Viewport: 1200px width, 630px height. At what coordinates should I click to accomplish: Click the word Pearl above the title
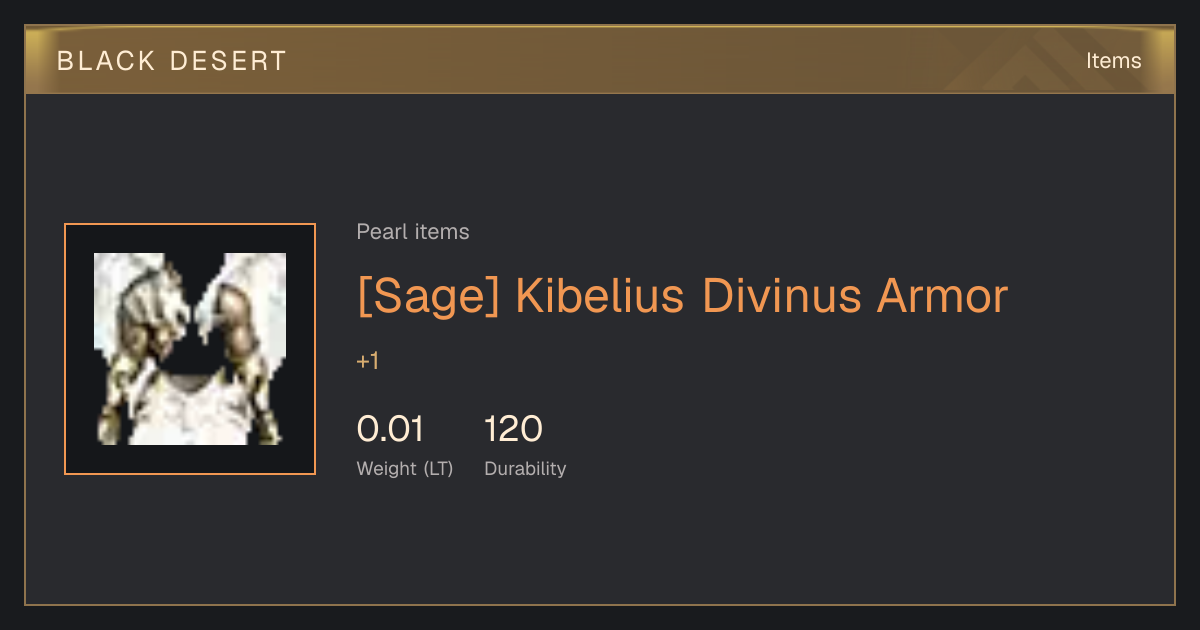377,232
